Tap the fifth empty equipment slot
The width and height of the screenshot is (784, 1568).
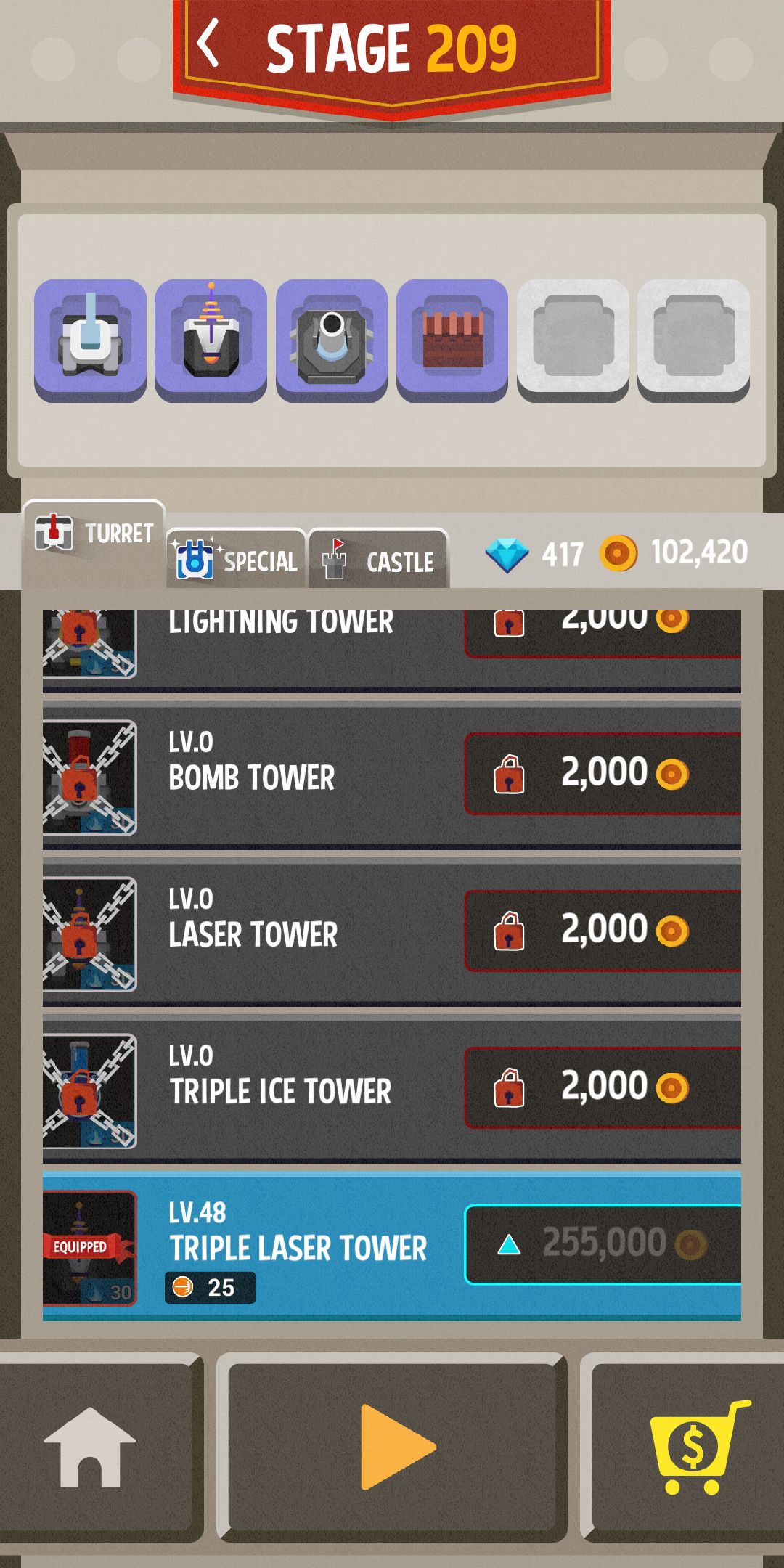[x=573, y=340]
